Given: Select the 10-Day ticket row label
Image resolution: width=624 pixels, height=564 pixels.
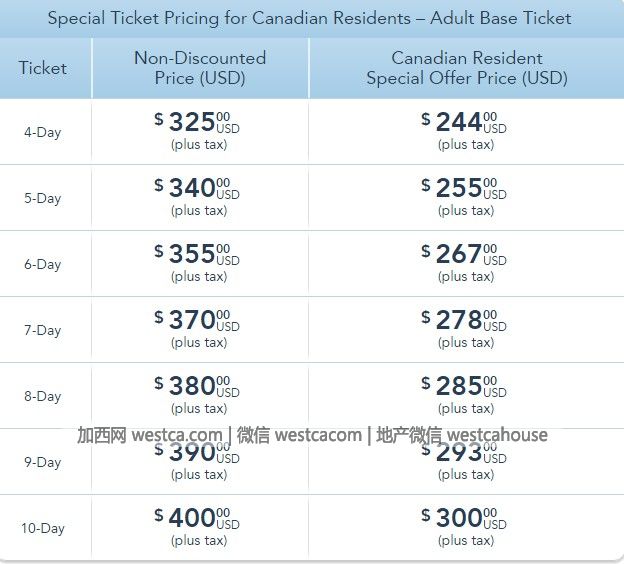Looking at the screenshot, I should click(x=43, y=529).
